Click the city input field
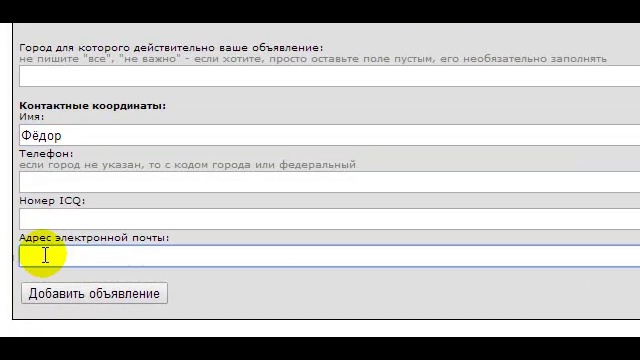Viewport: 640px width, 360px height. (329, 76)
